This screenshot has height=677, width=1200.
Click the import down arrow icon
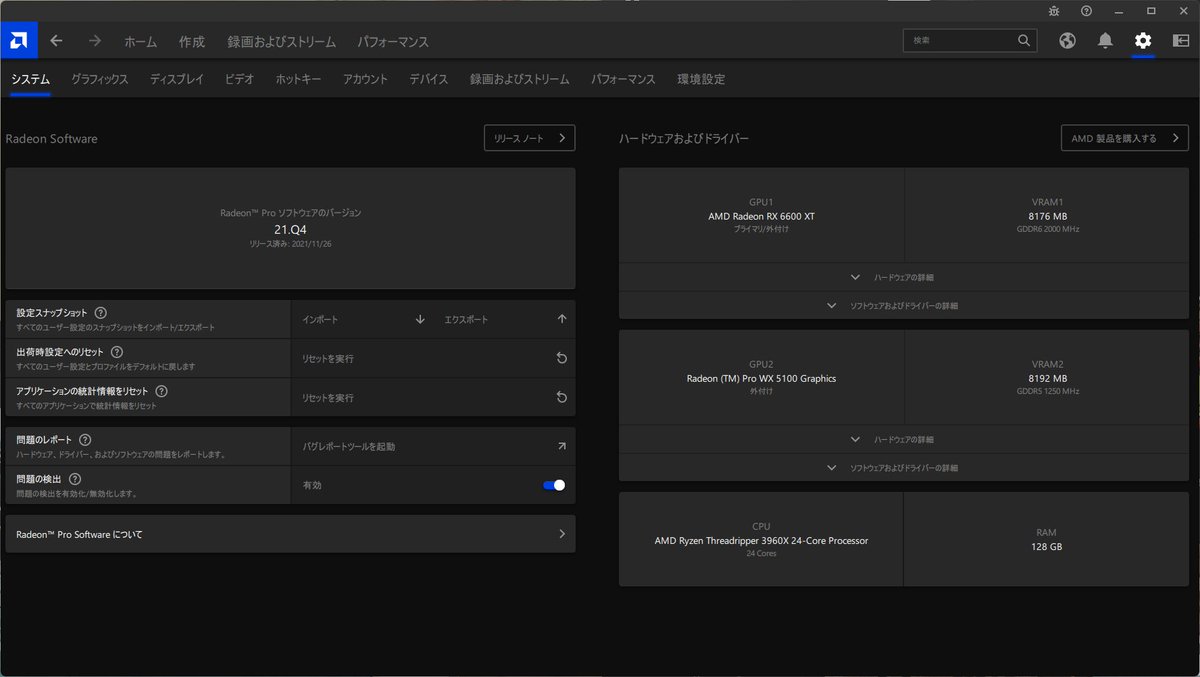point(420,319)
